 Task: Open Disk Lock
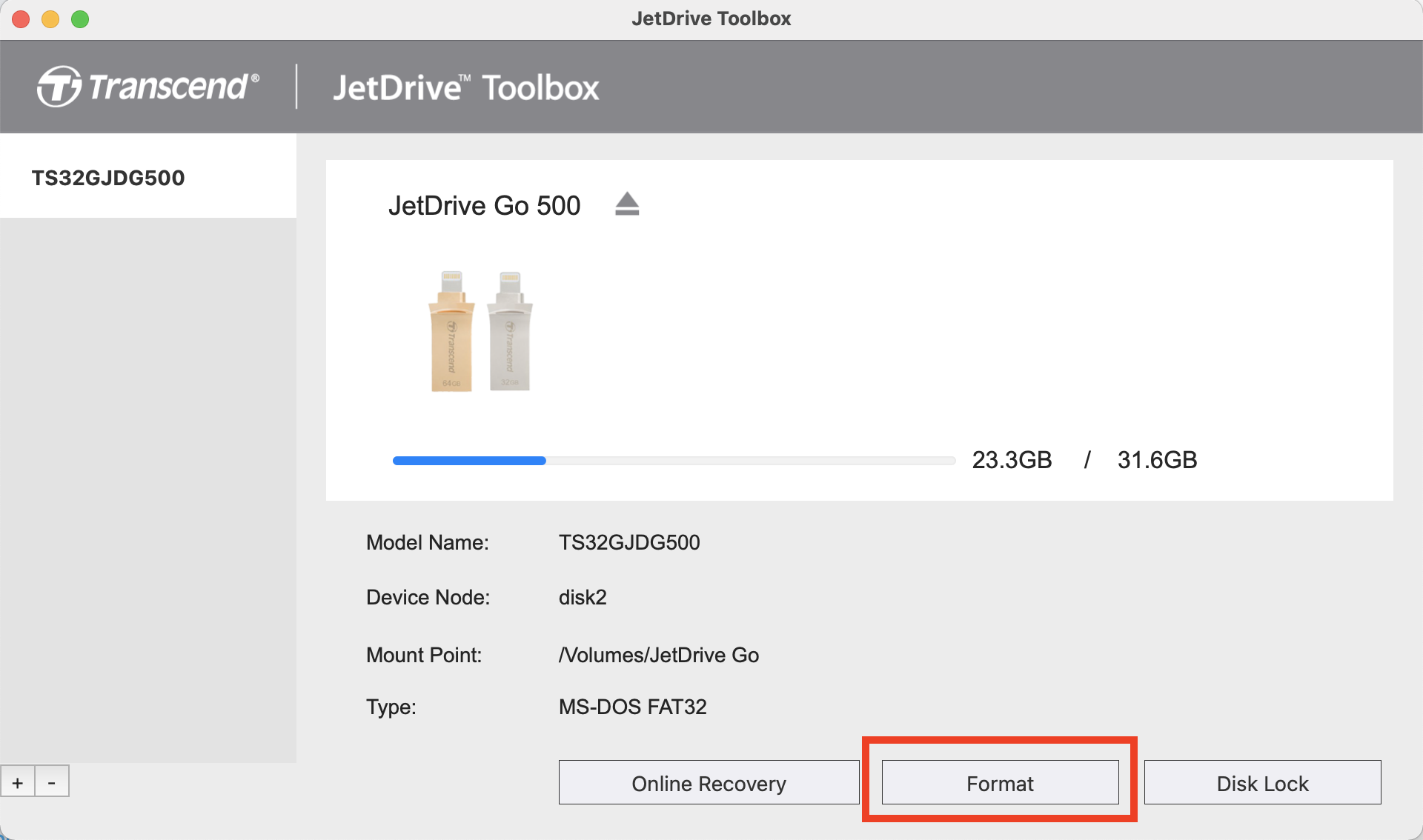(1262, 782)
